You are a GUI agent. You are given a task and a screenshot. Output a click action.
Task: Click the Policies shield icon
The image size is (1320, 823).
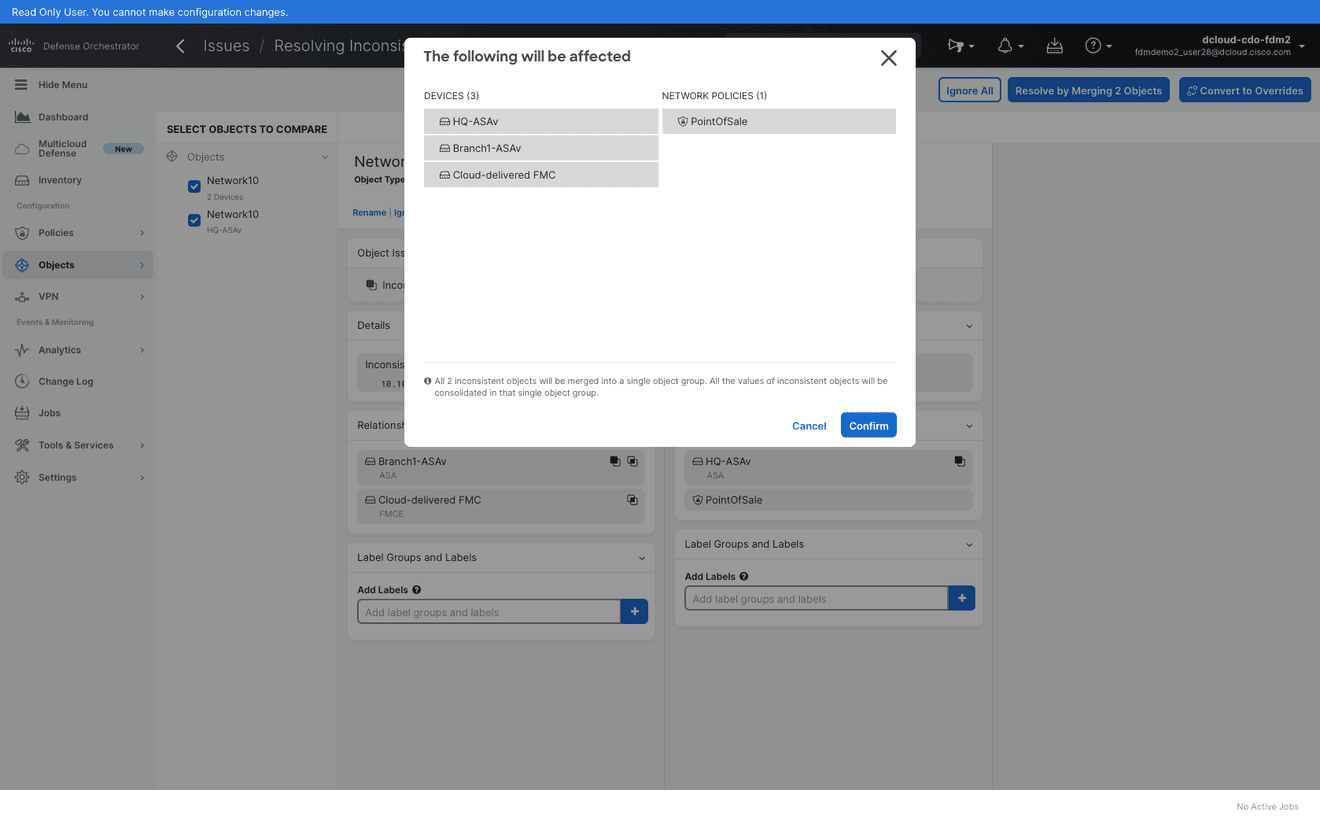(x=22, y=233)
